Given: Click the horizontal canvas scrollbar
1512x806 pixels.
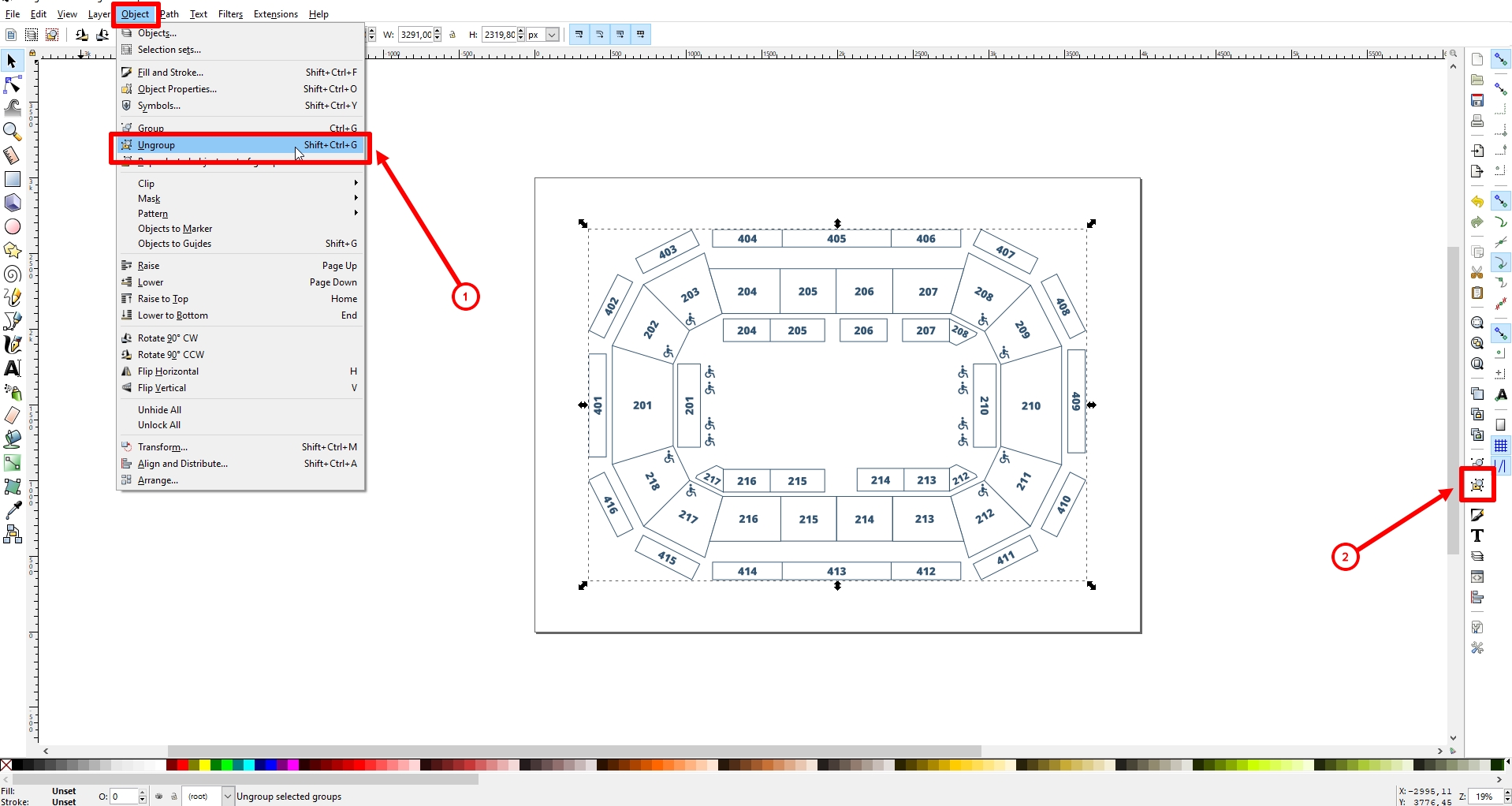Looking at the screenshot, I should 575,751.
